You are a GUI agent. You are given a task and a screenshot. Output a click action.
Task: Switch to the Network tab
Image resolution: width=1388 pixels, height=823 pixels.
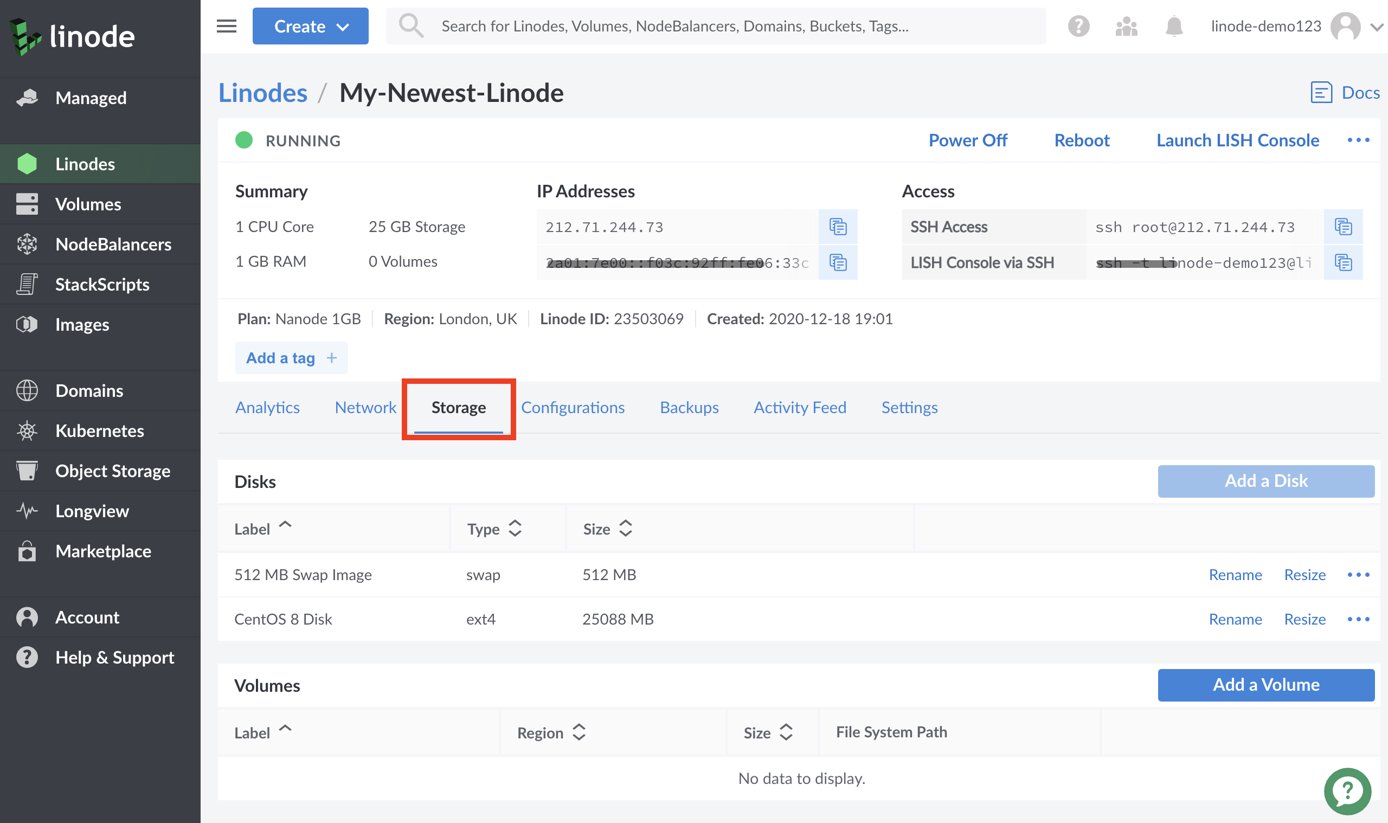[x=365, y=407]
